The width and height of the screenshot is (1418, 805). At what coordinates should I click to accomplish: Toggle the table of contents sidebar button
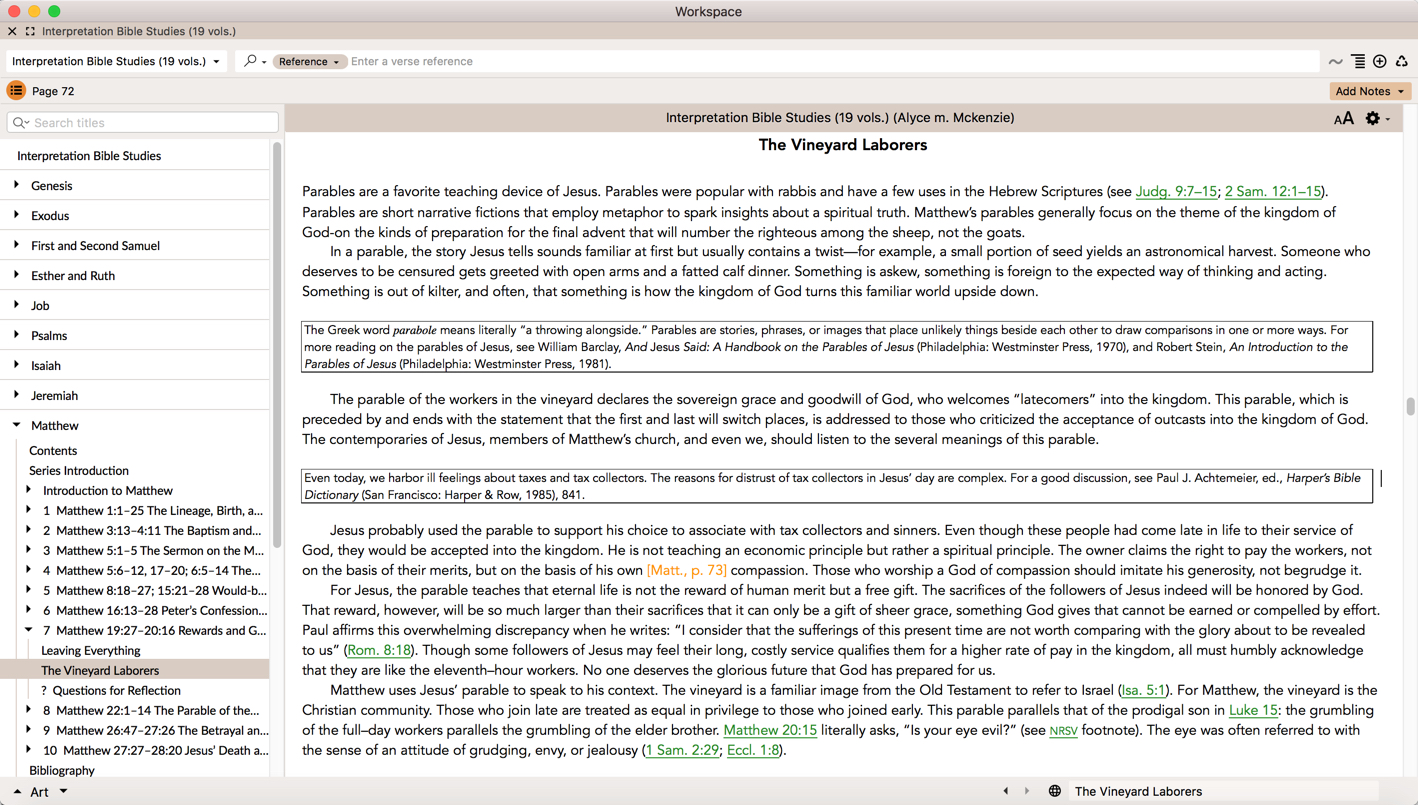pyautogui.click(x=16, y=91)
